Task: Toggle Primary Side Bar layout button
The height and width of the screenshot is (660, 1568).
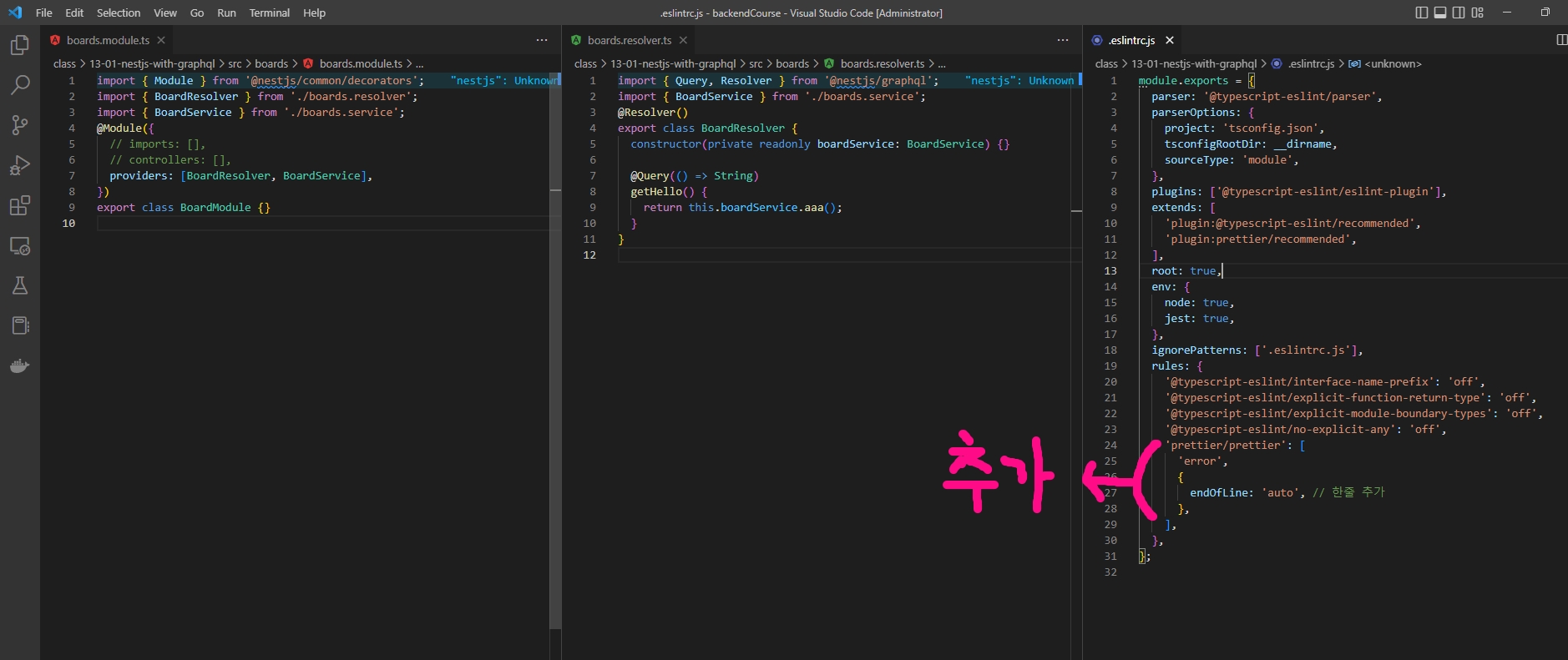Action: click(1422, 13)
